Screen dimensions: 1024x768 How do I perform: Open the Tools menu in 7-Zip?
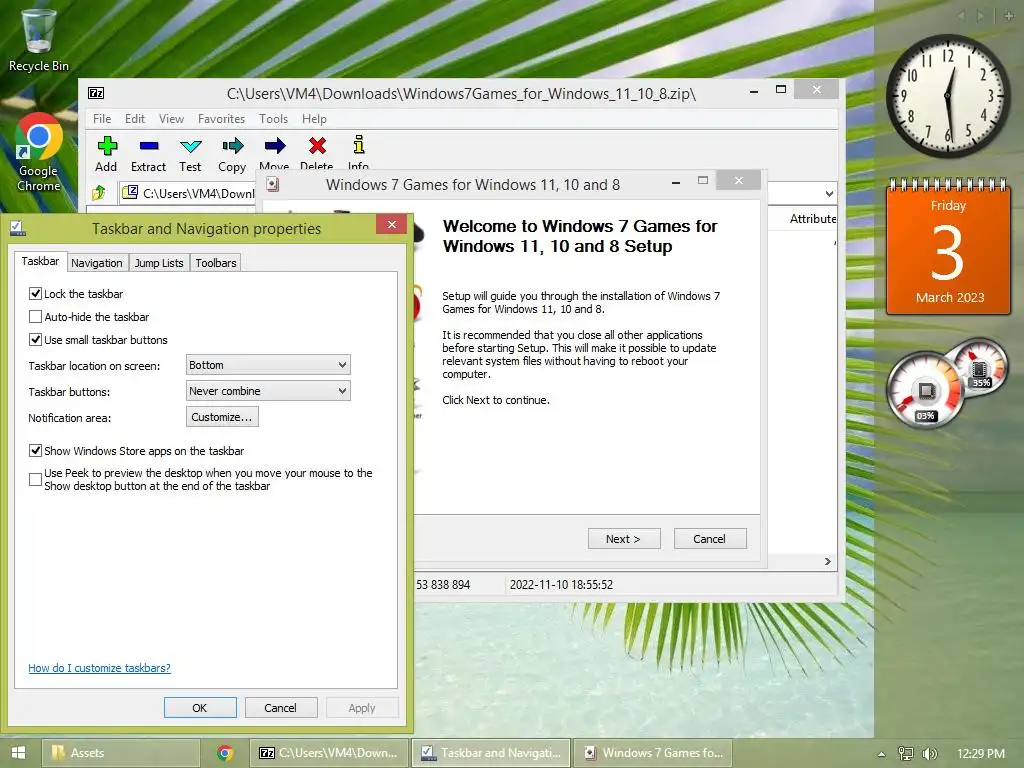coord(273,119)
